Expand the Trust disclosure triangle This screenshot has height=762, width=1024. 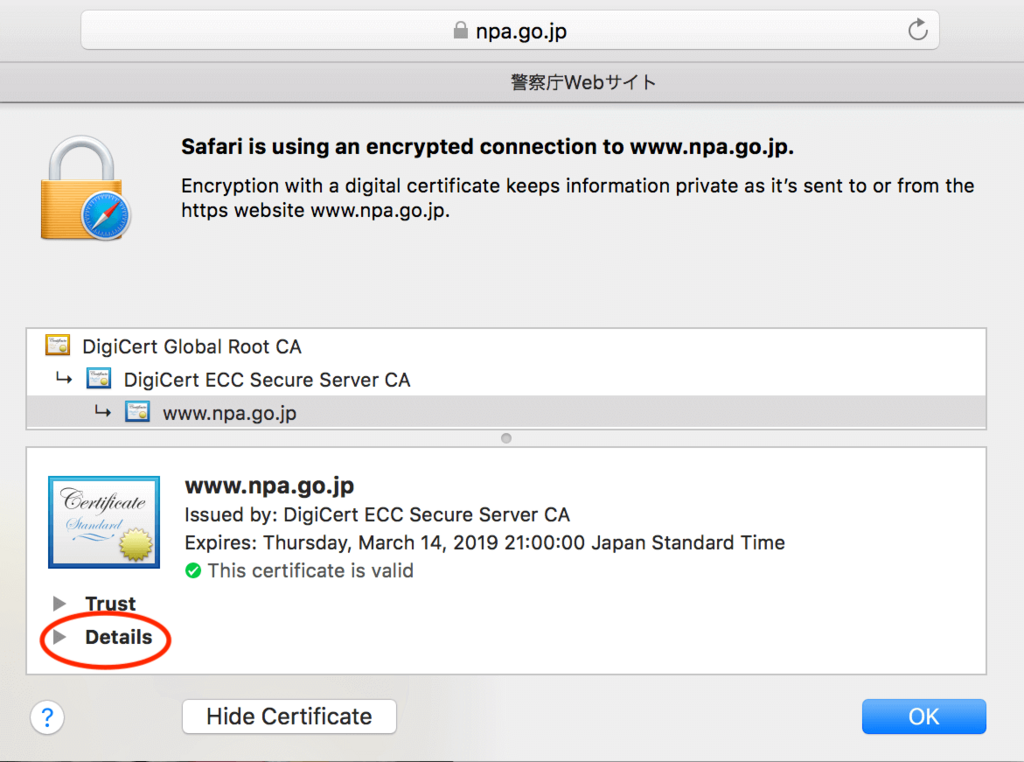pyautogui.click(x=59, y=603)
